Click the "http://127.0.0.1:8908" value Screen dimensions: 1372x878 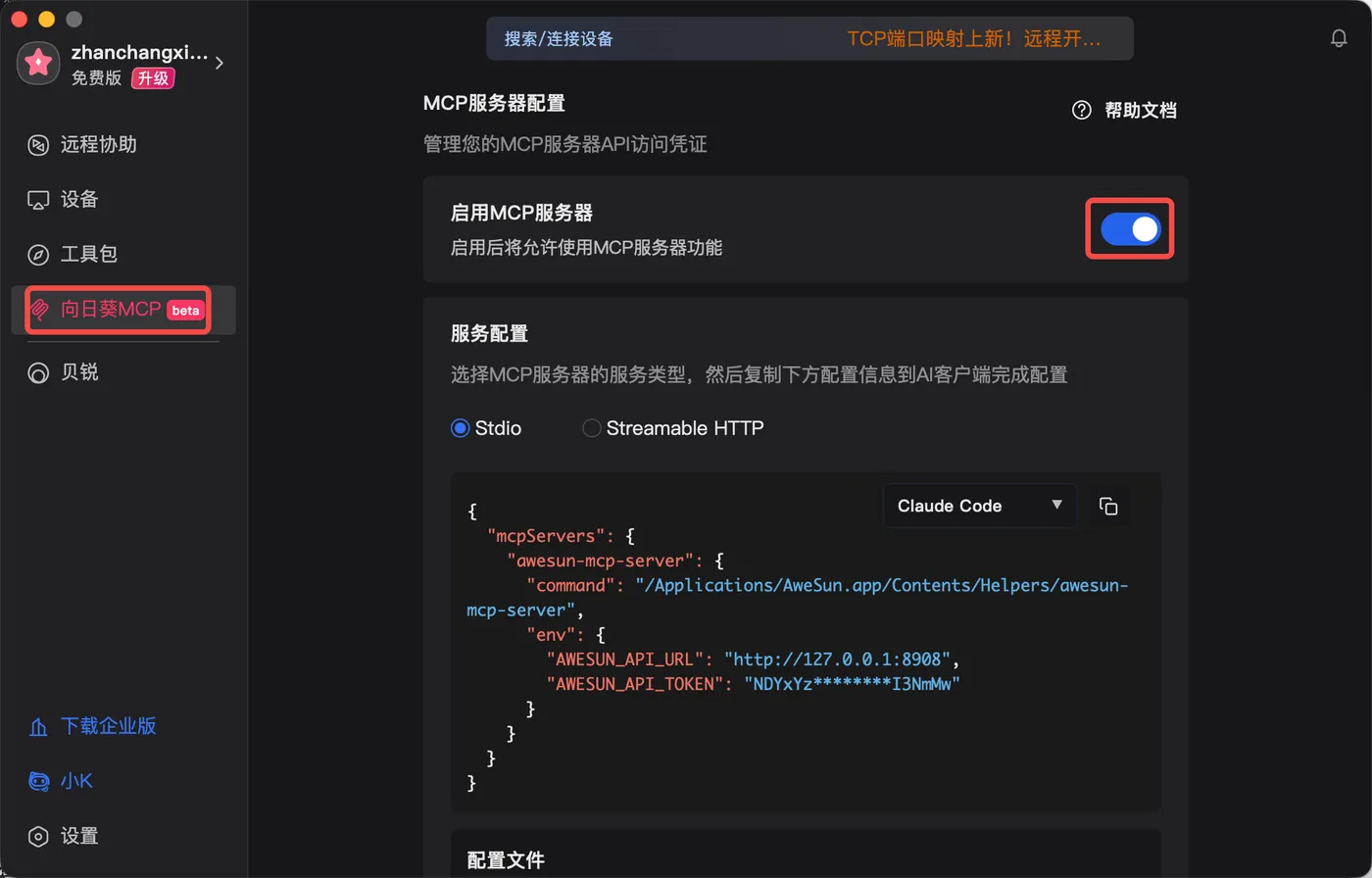(x=836, y=658)
